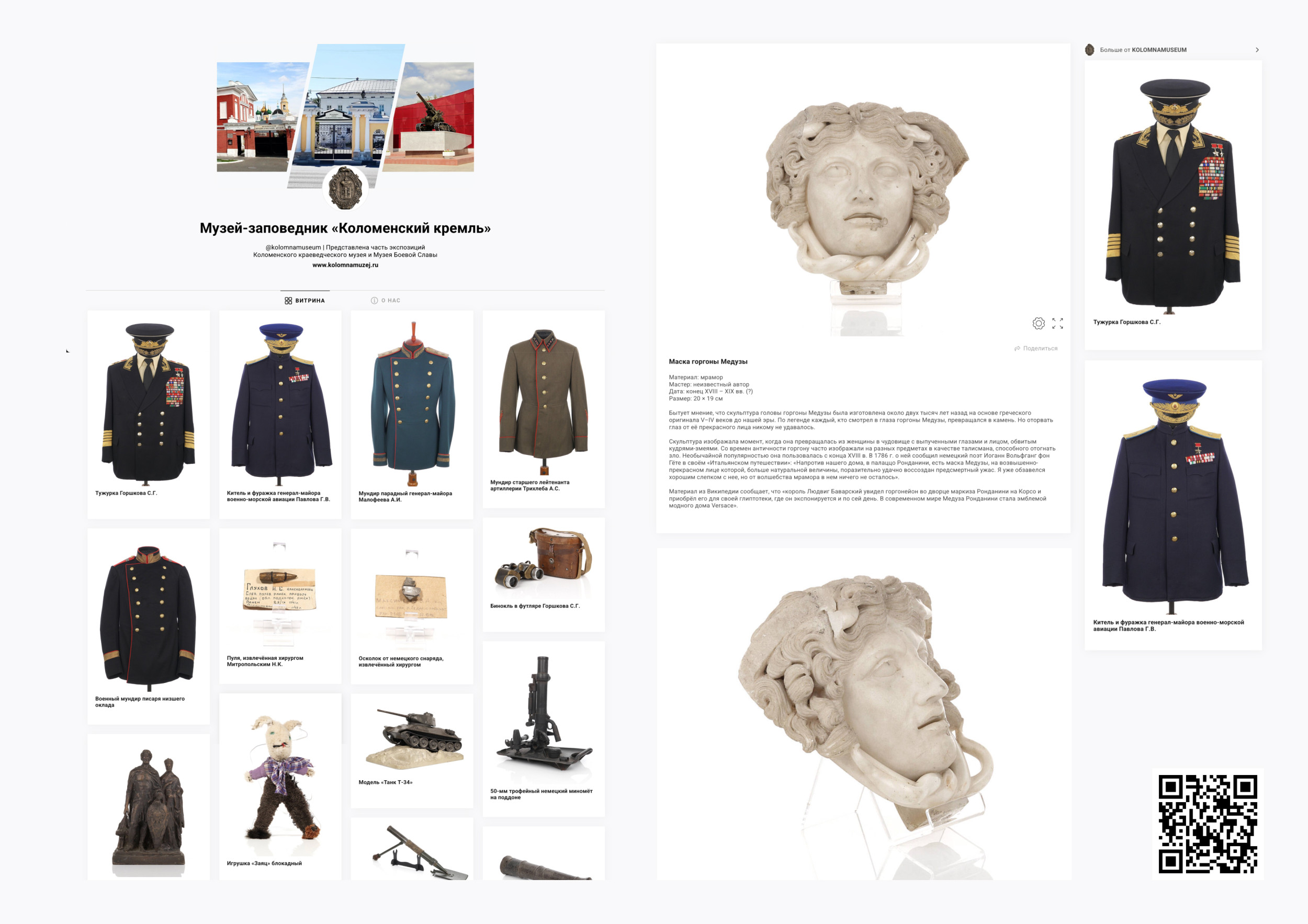Click the info icon beside О НАС

tap(374, 301)
